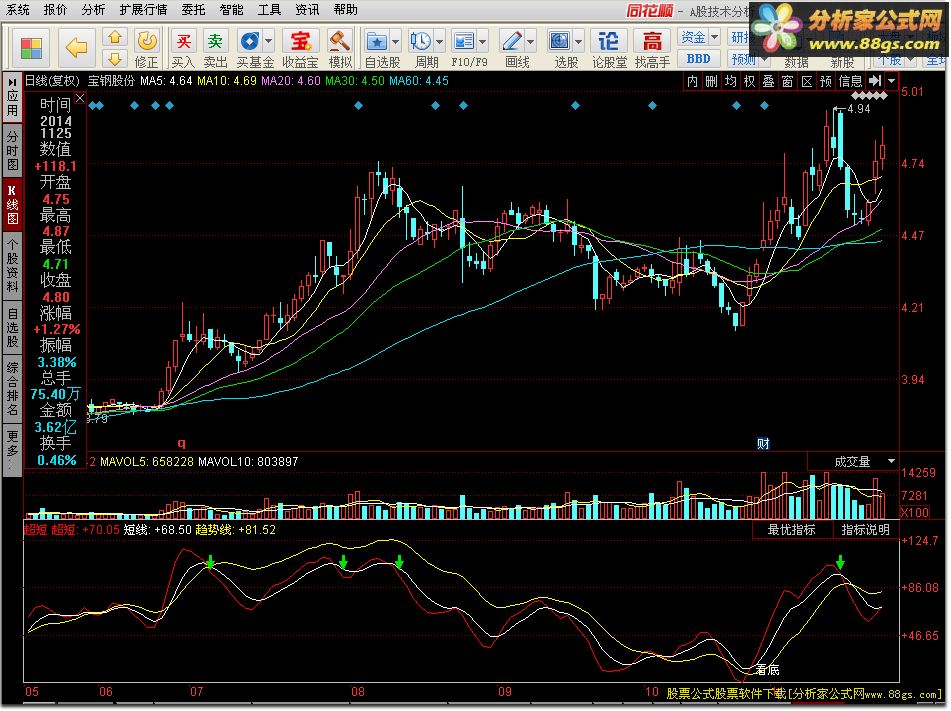Click the 资金 toolbar button

[693, 37]
